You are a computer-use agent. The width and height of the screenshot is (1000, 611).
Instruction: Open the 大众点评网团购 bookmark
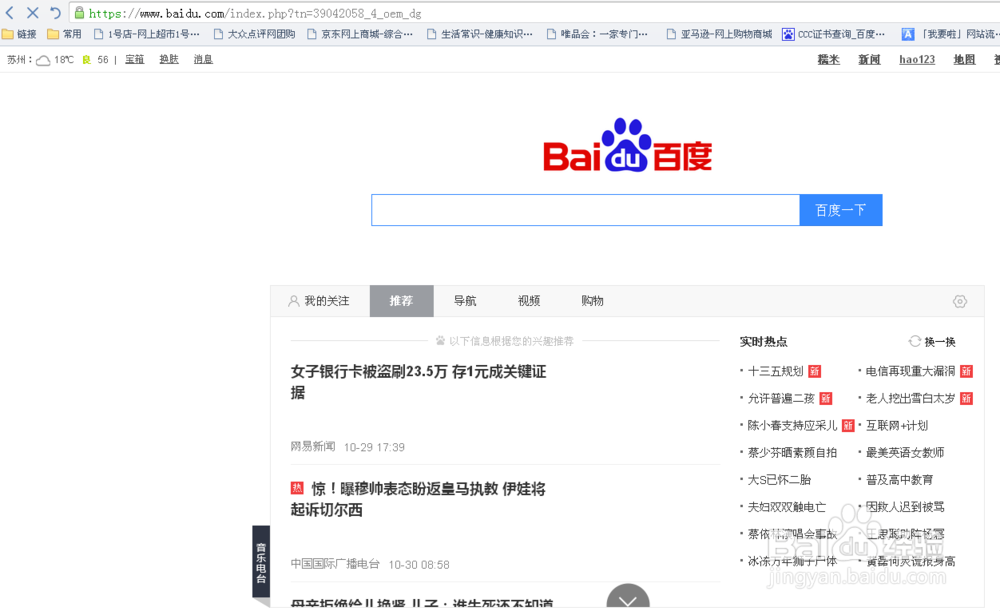[254, 34]
